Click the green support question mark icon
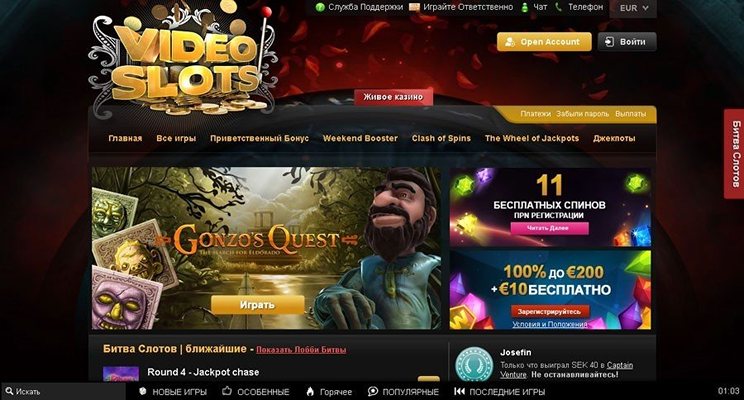 point(320,8)
